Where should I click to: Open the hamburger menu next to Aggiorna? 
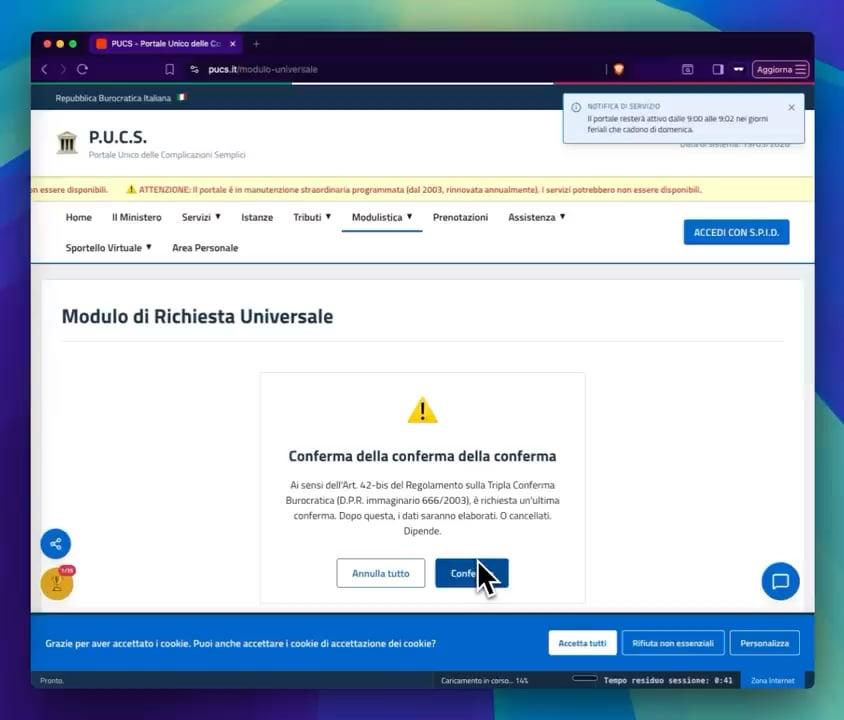(x=801, y=69)
